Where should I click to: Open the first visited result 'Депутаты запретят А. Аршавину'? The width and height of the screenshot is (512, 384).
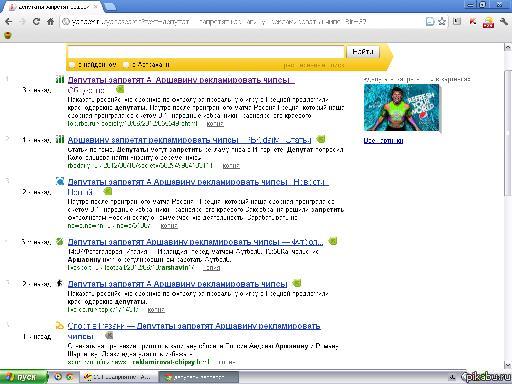(181, 80)
